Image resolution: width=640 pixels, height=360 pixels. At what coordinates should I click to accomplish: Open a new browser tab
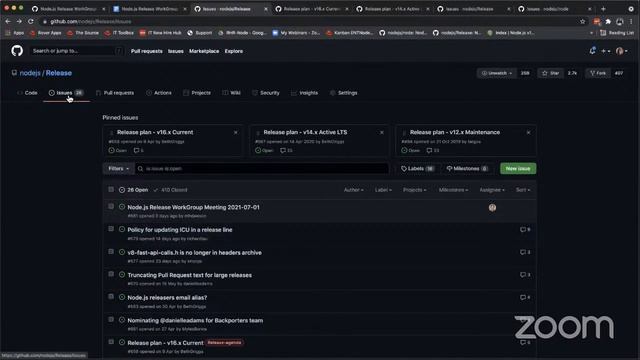point(603,9)
